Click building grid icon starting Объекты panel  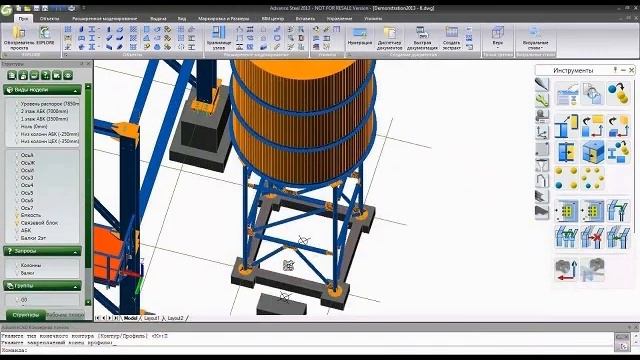68,29
